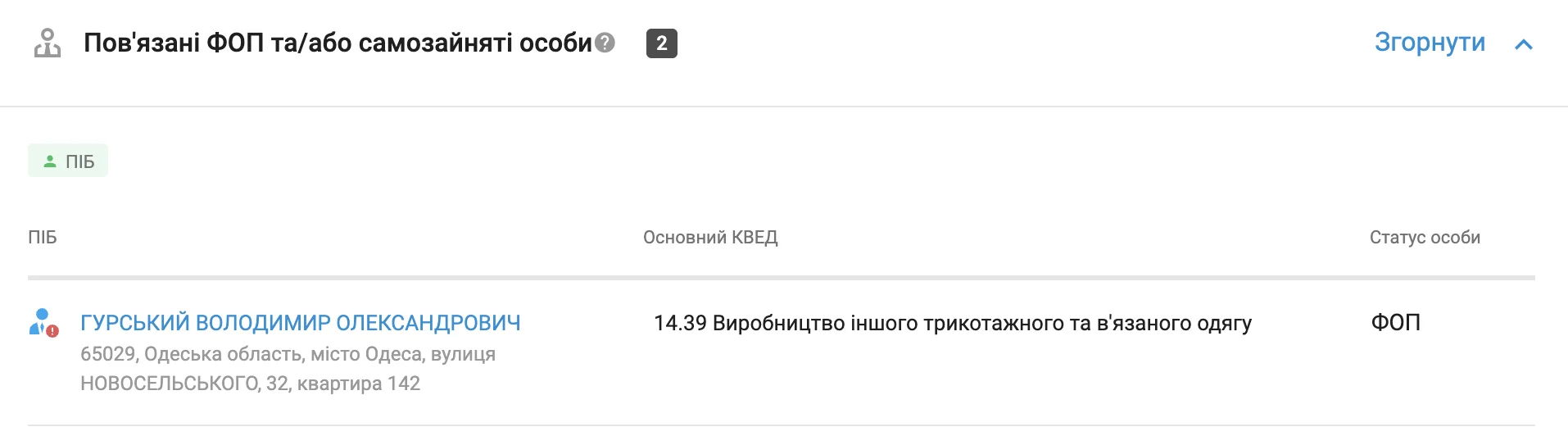Click the ПІБ column header
1568x436 pixels.
pyautogui.click(x=43, y=238)
